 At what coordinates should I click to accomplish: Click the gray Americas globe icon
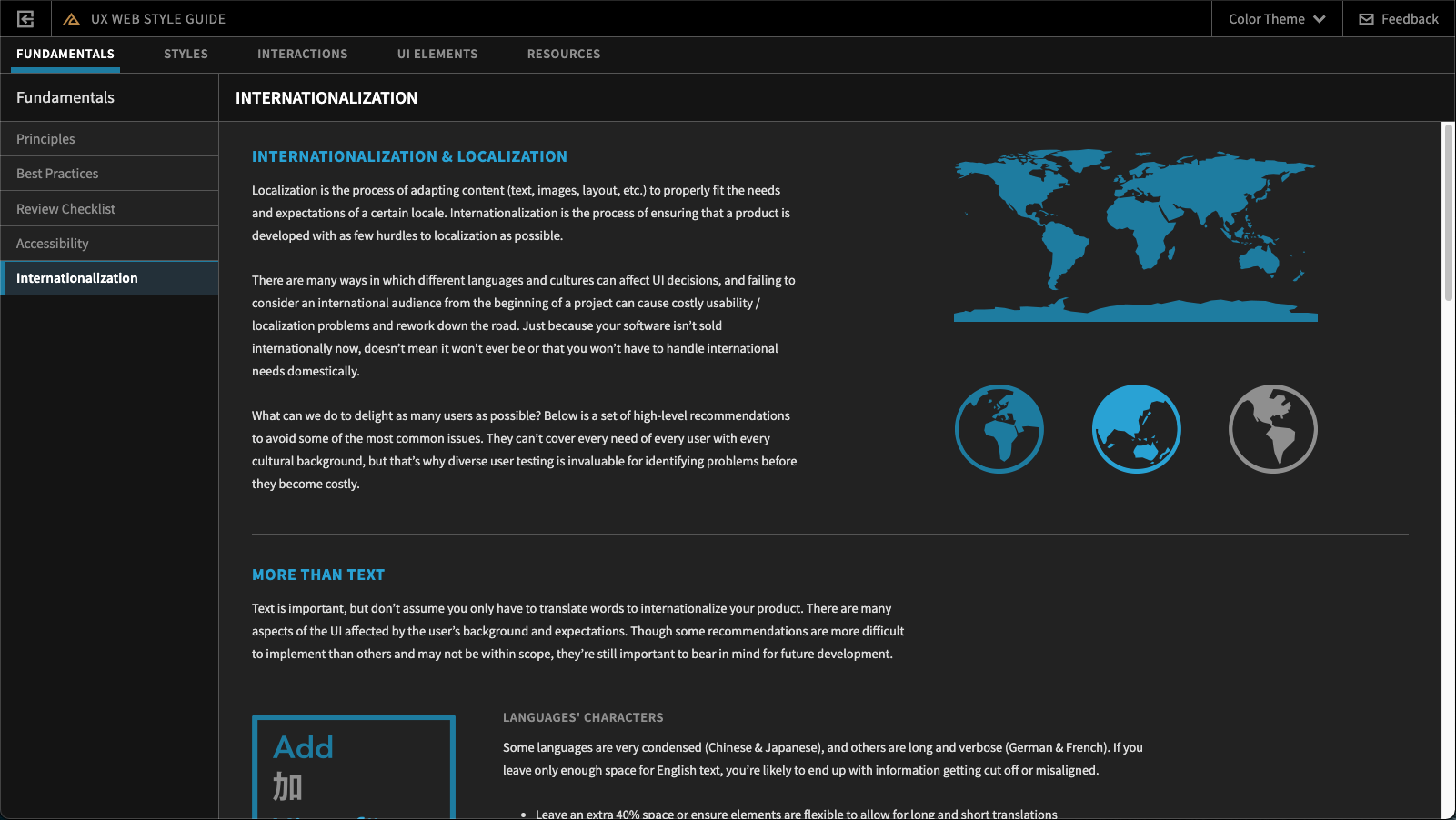click(x=1272, y=428)
